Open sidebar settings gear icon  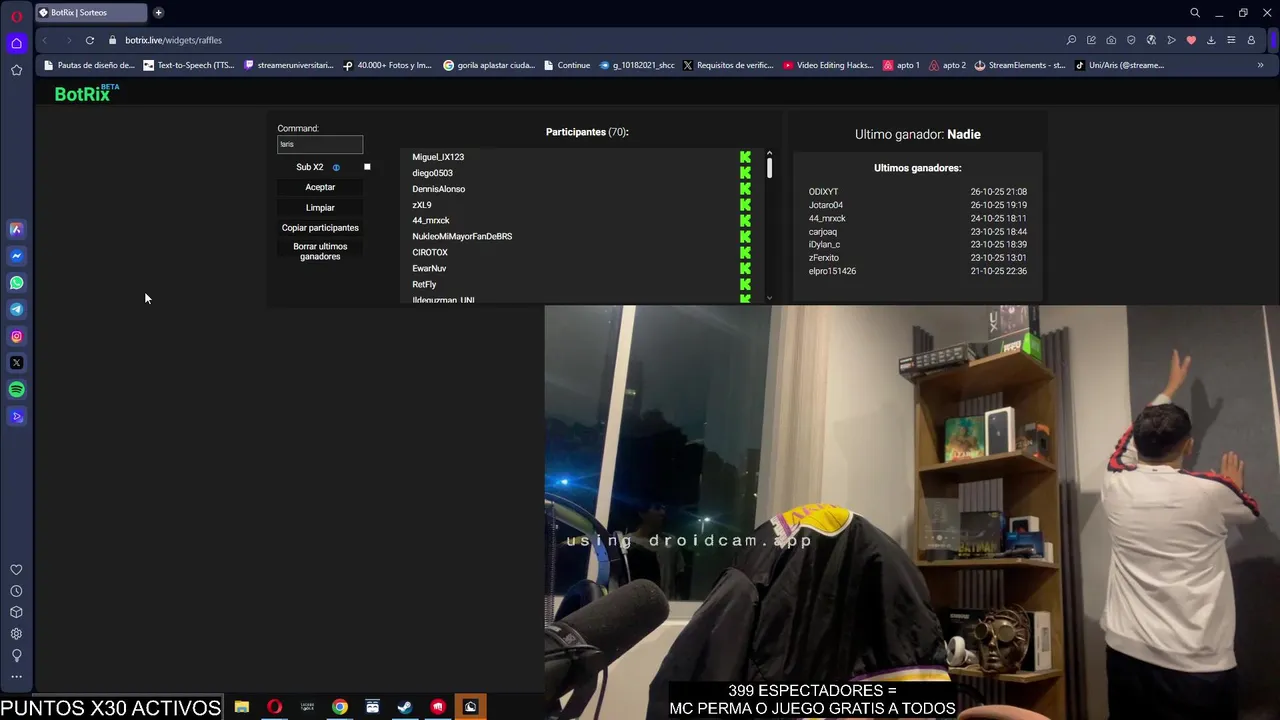point(16,634)
